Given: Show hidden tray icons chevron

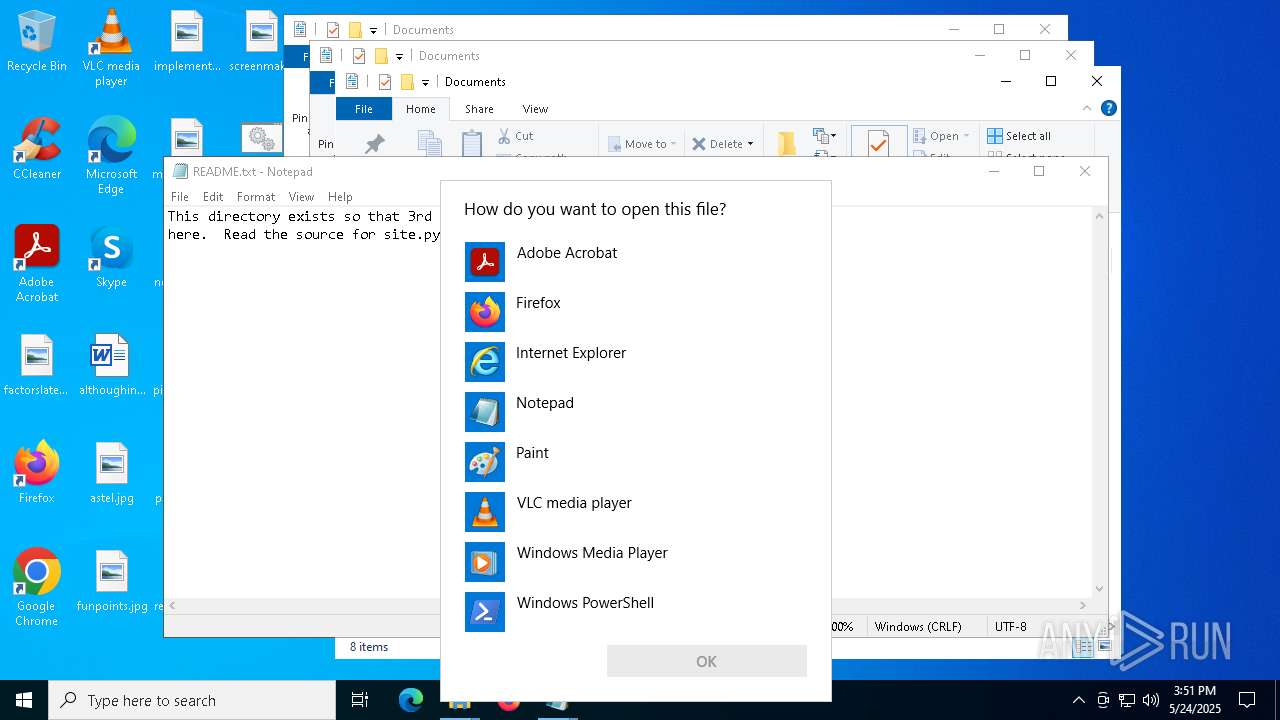Looking at the screenshot, I should (x=1078, y=700).
